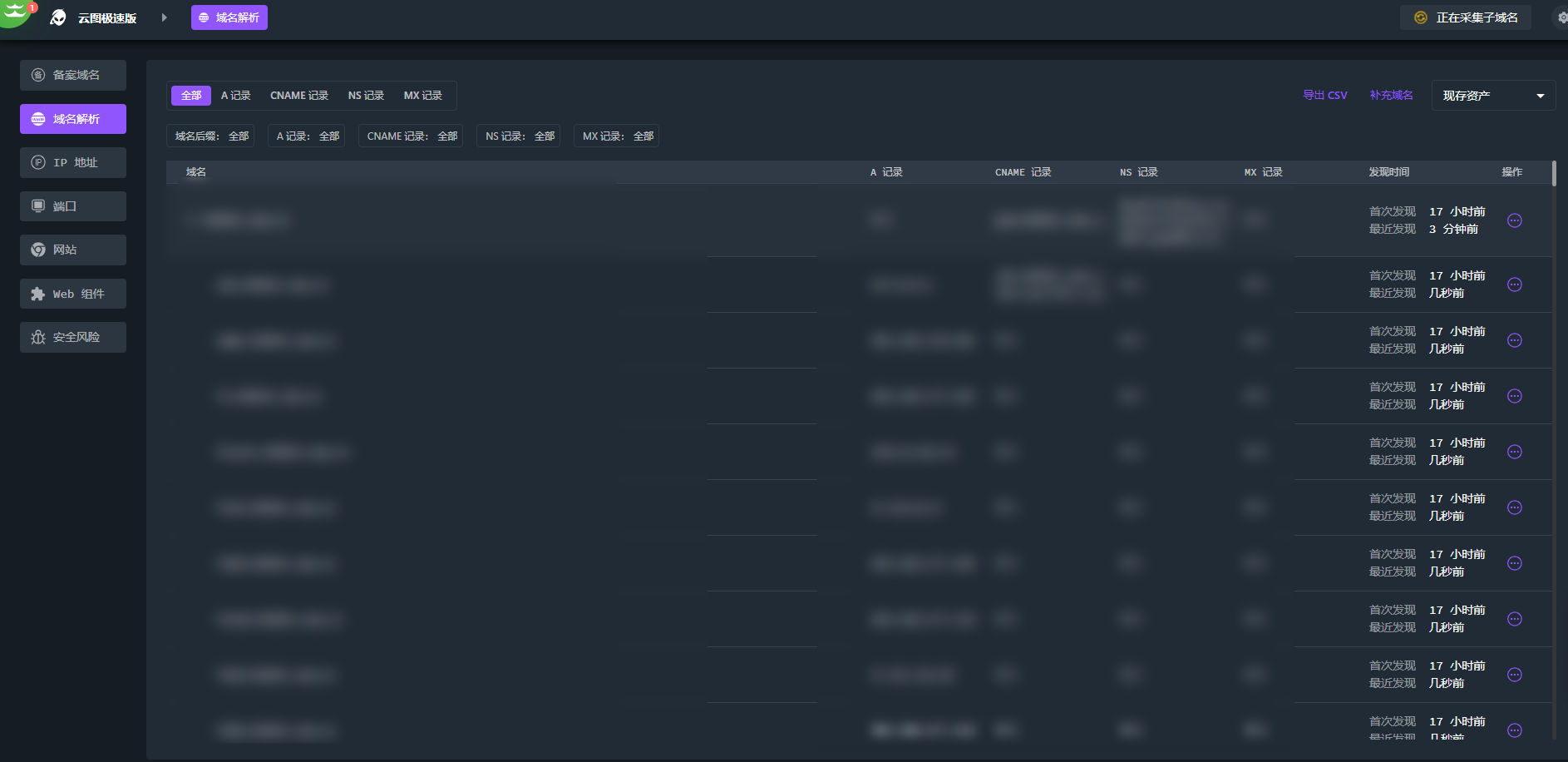Viewport: 1568px width, 762px height.
Task: Select the 全部 tab
Action: point(191,96)
